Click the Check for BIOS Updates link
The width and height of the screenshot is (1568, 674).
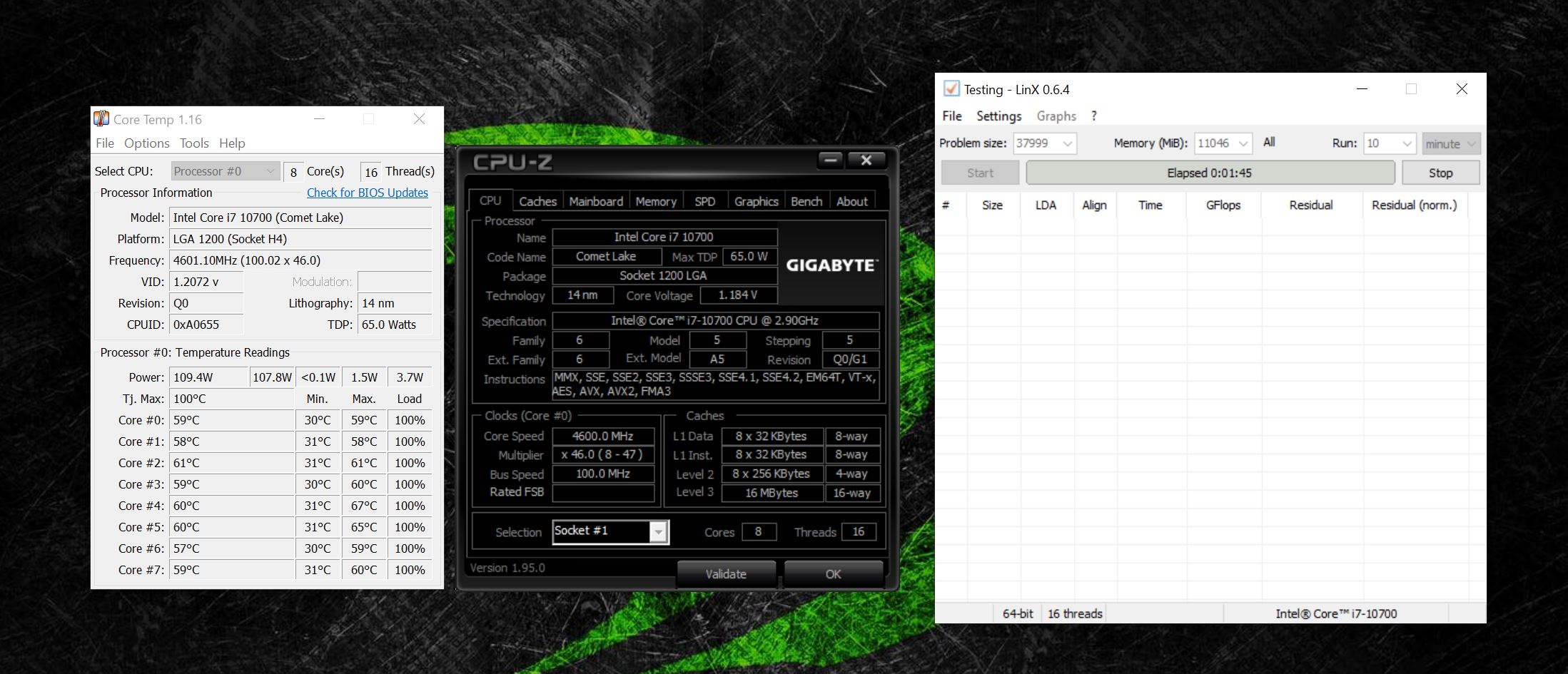coord(367,193)
